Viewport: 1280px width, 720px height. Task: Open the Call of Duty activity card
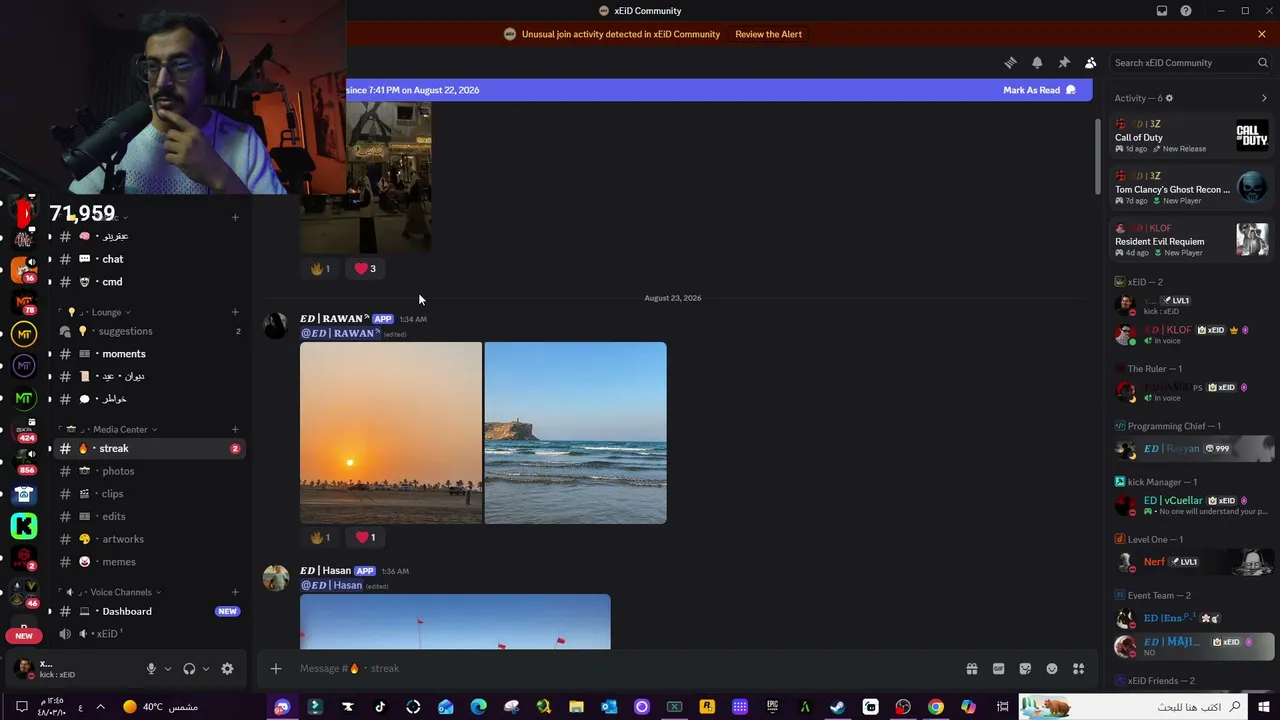(x=1191, y=136)
